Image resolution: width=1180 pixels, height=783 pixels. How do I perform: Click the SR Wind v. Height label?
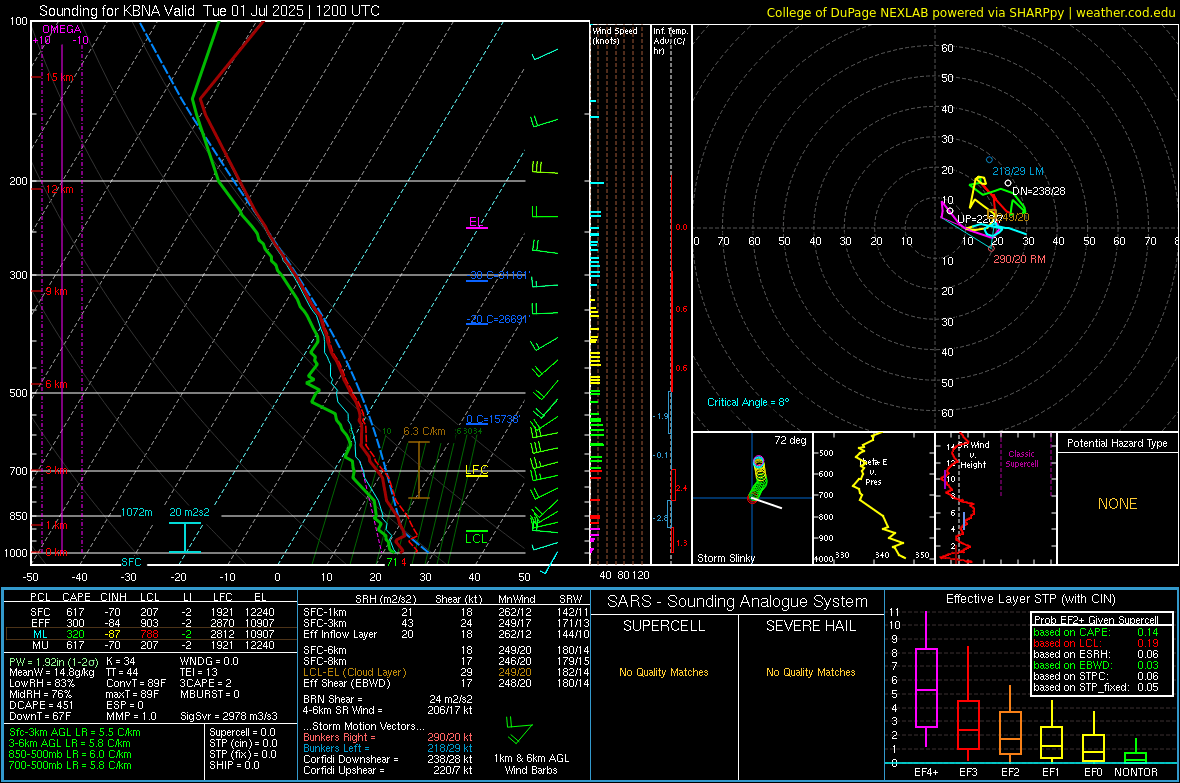click(x=973, y=455)
